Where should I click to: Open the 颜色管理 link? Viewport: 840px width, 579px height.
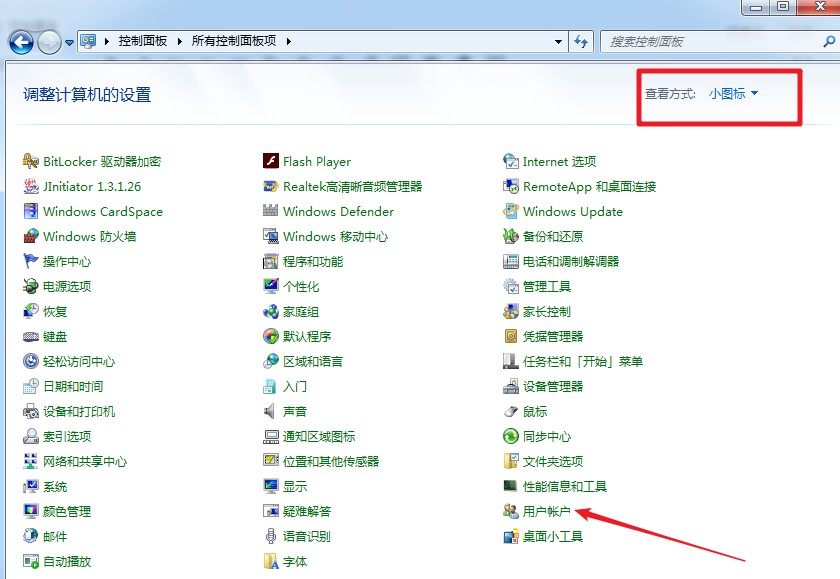click(x=67, y=511)
